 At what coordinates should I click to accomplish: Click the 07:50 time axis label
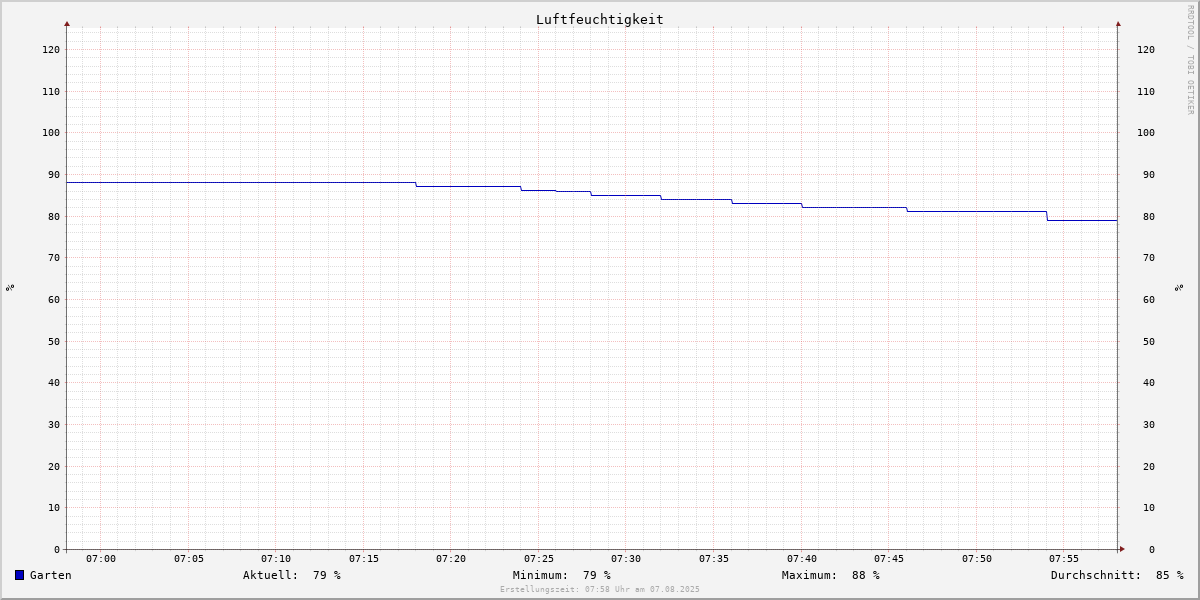[977, 559]
